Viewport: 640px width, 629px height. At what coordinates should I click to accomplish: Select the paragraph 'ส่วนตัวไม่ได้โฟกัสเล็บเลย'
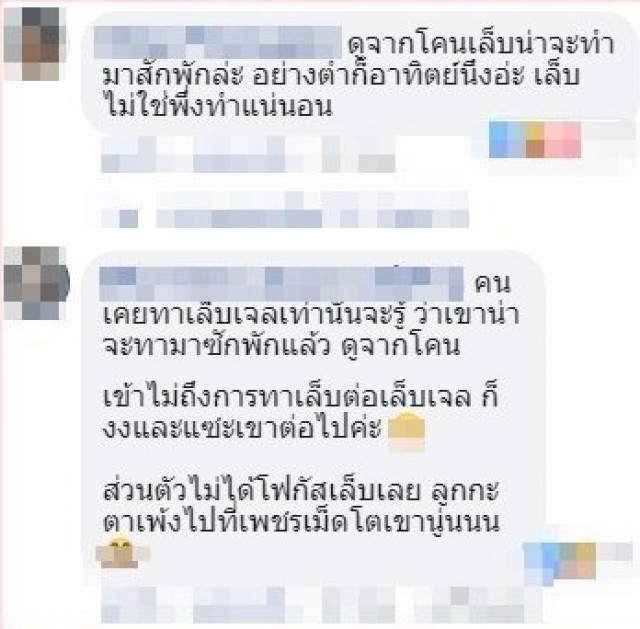[x=301, y=507]
